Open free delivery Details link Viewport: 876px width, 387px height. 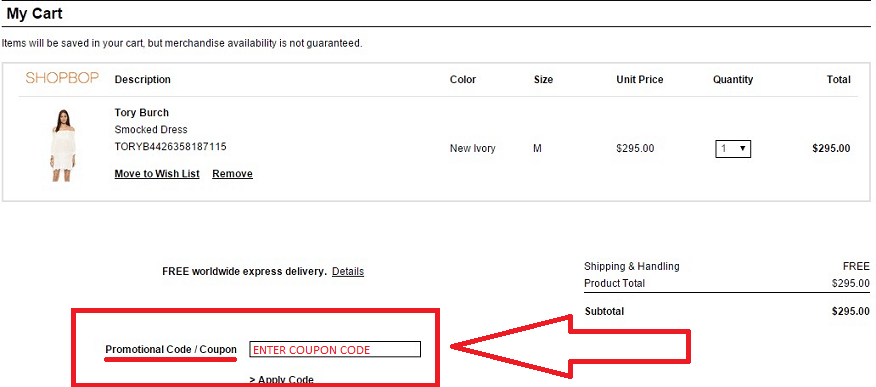click(x=347, y=271)
